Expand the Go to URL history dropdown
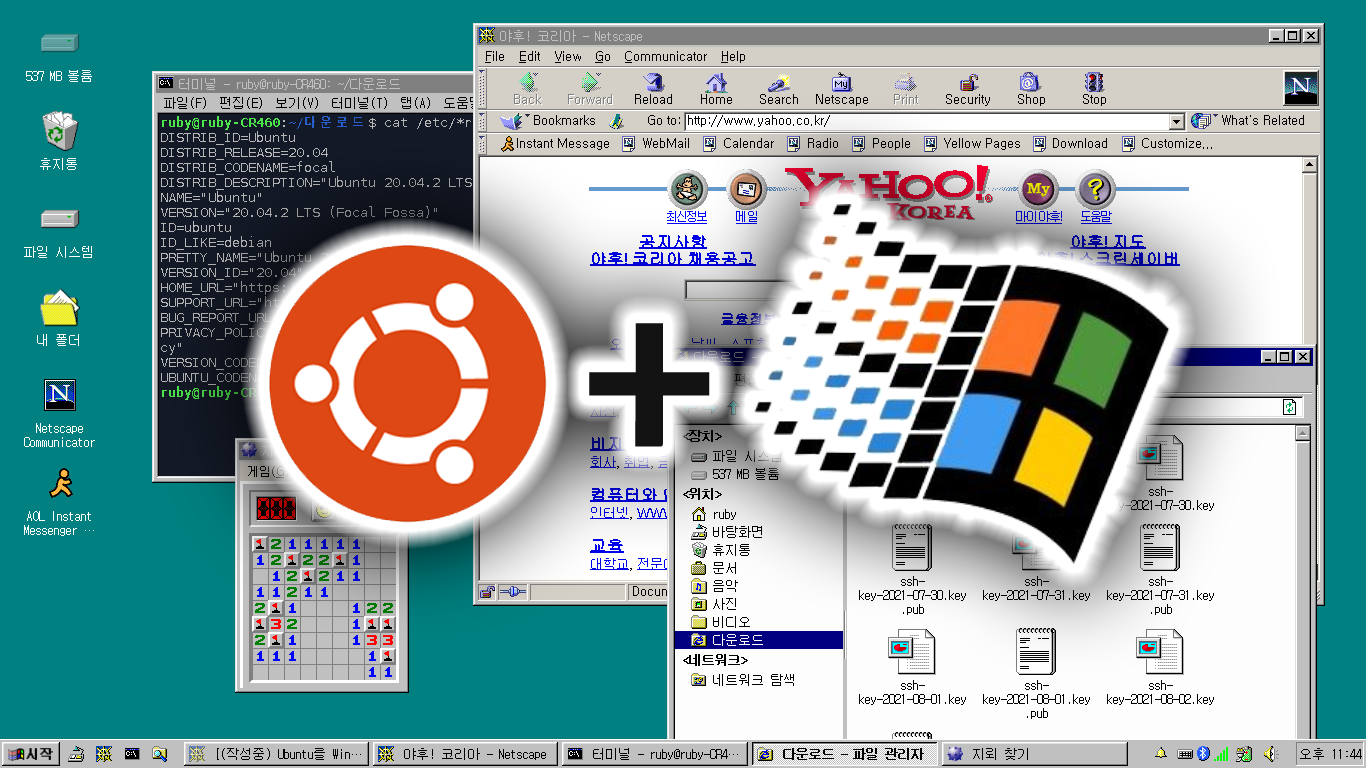Image resolution: width=1366 pixels, height=768 pixels. 1177,122
